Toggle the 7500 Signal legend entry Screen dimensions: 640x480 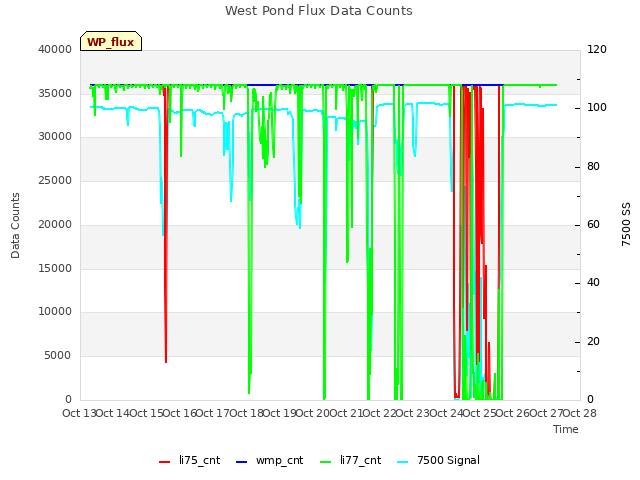(438, 460)
